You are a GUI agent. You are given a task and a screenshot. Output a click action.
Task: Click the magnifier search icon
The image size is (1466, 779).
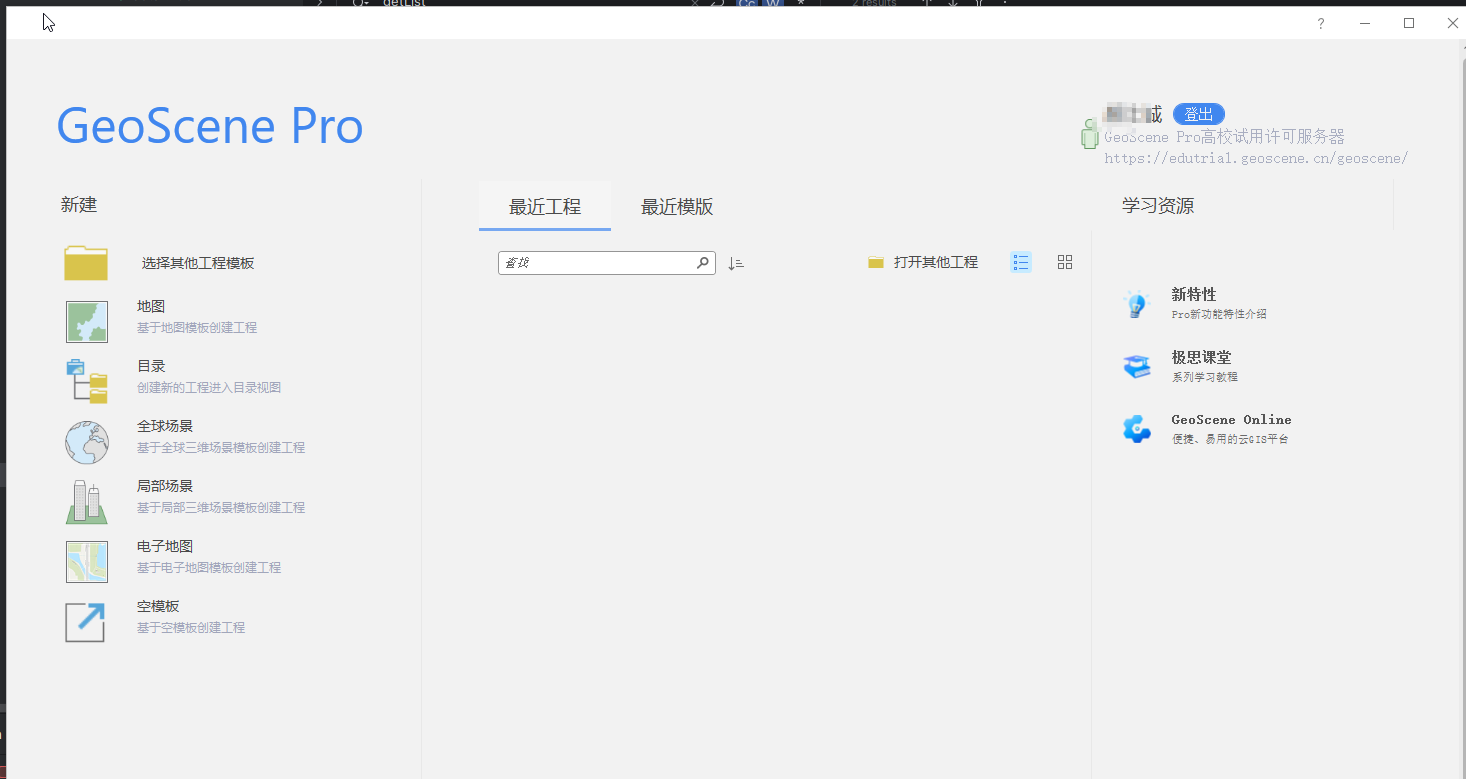(704, 263)
